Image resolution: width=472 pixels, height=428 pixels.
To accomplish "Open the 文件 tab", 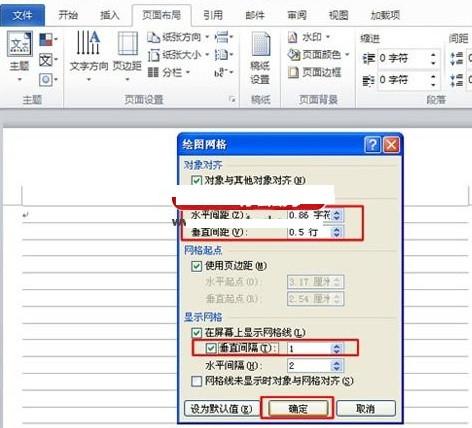I will click(22, 15).
